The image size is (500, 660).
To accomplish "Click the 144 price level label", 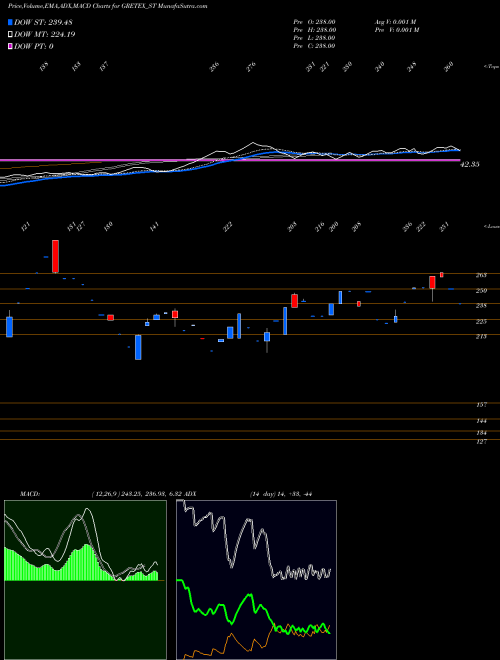I will [481, 421].
